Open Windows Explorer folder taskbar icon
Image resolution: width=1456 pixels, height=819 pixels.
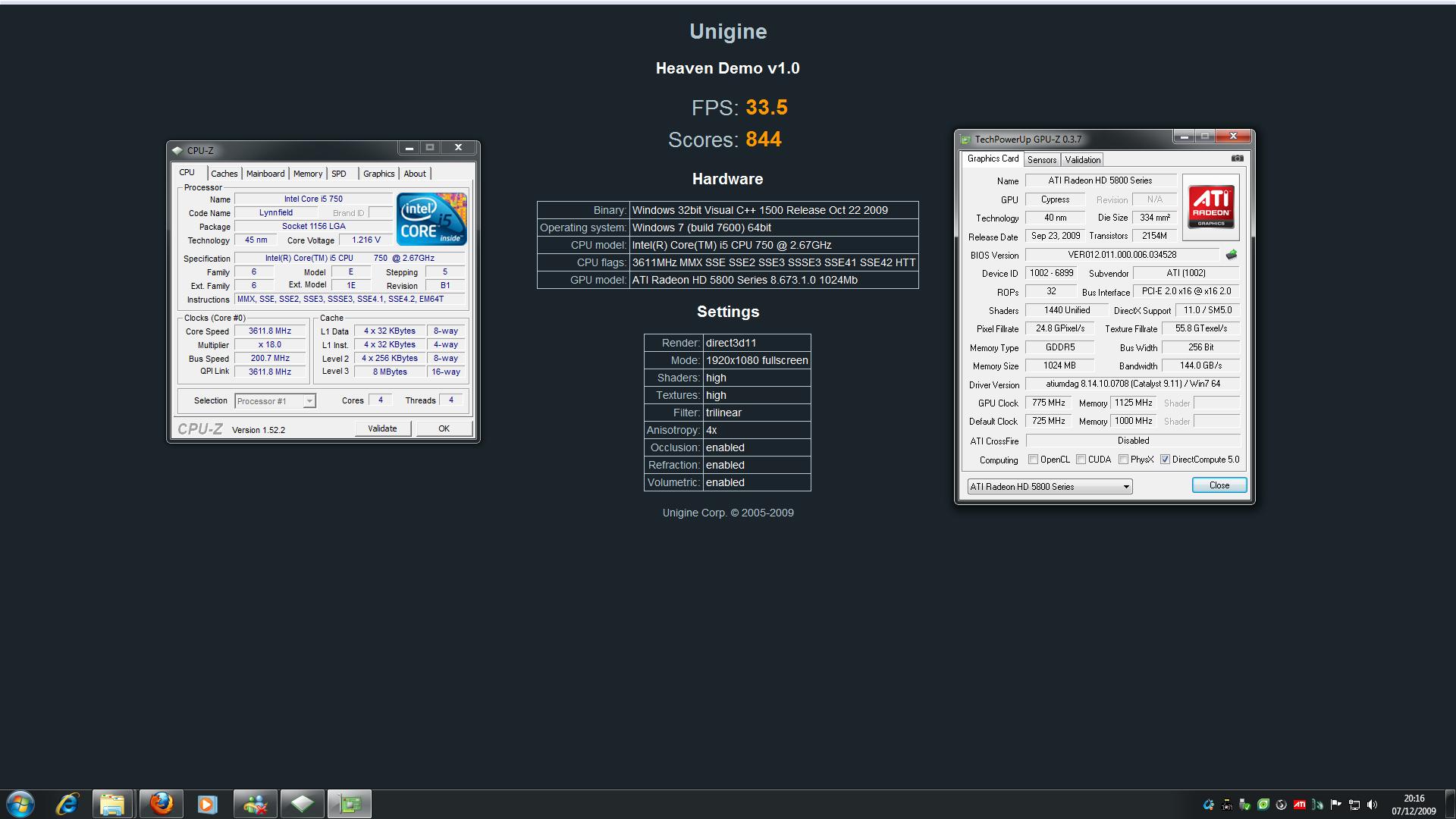pos(112,804)
